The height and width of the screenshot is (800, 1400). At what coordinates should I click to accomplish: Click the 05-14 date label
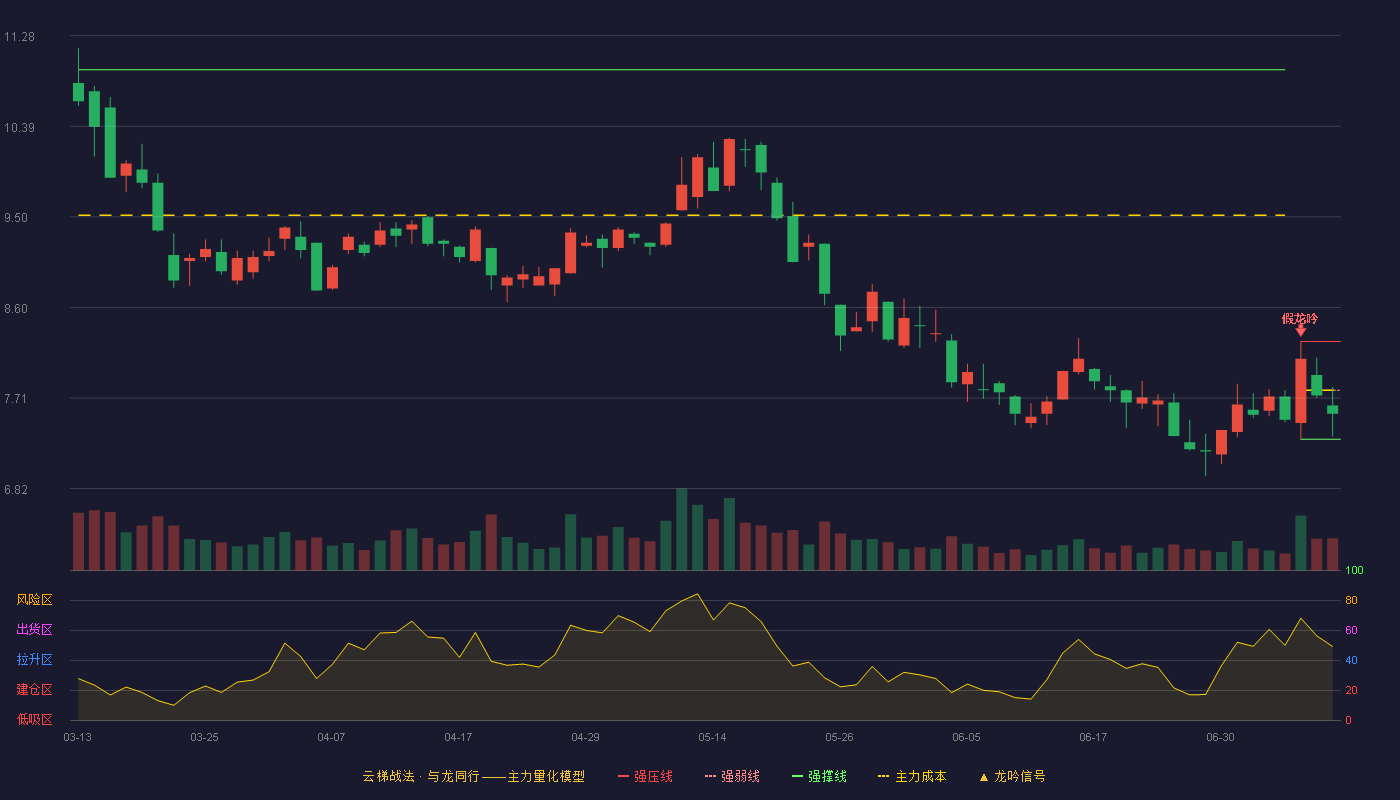[712, 737]
